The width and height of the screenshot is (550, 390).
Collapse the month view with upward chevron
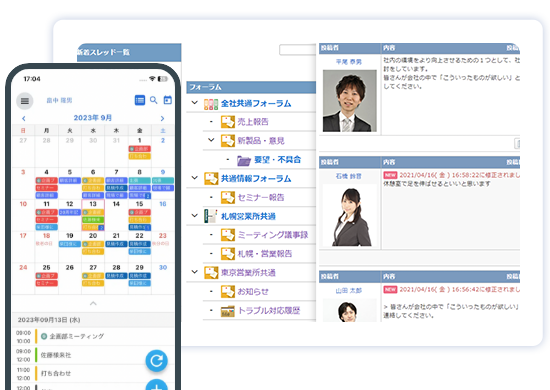[93, 303]
